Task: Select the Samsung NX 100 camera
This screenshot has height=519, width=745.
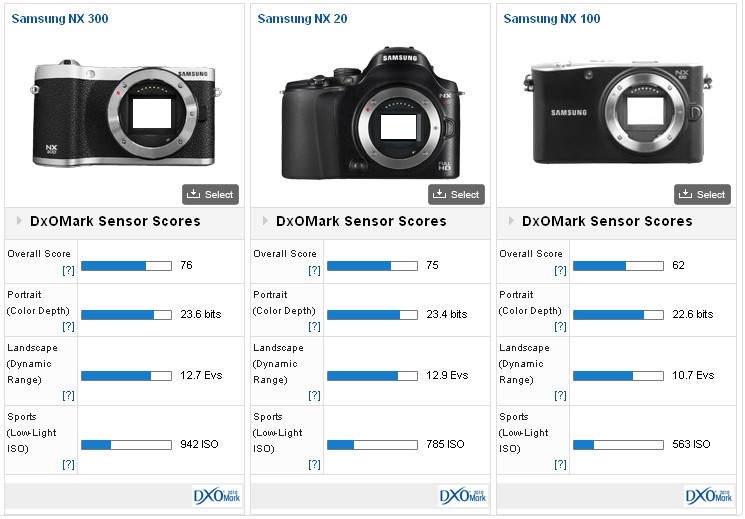Action: 702,194
